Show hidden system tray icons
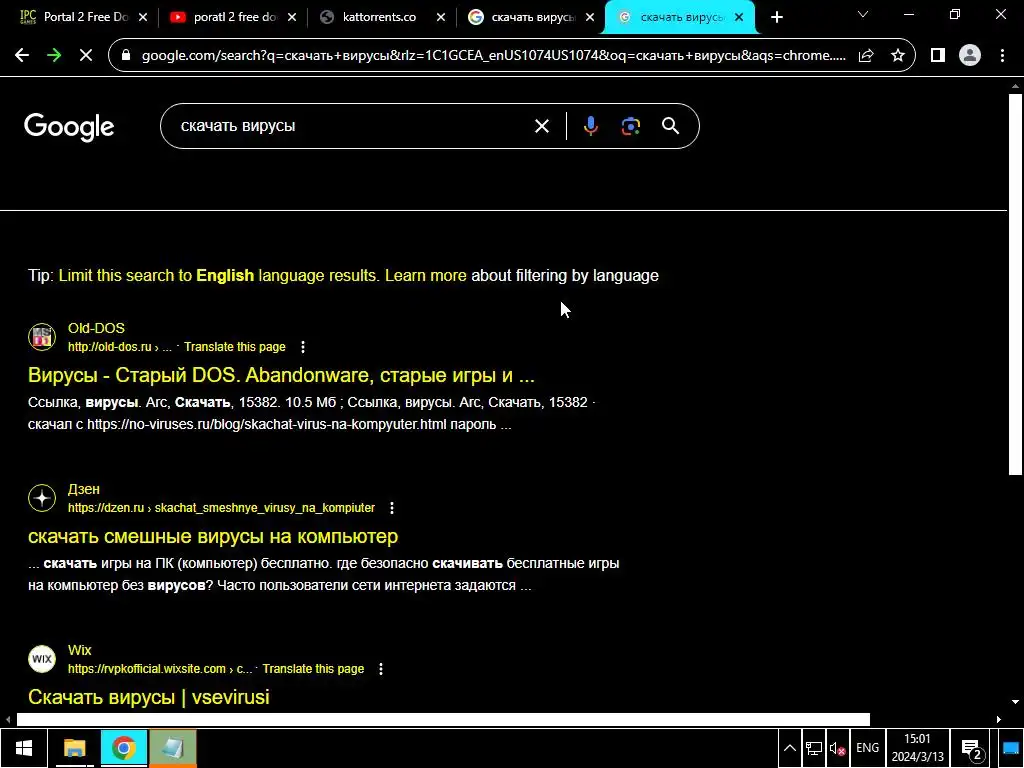 pos(790,748)
